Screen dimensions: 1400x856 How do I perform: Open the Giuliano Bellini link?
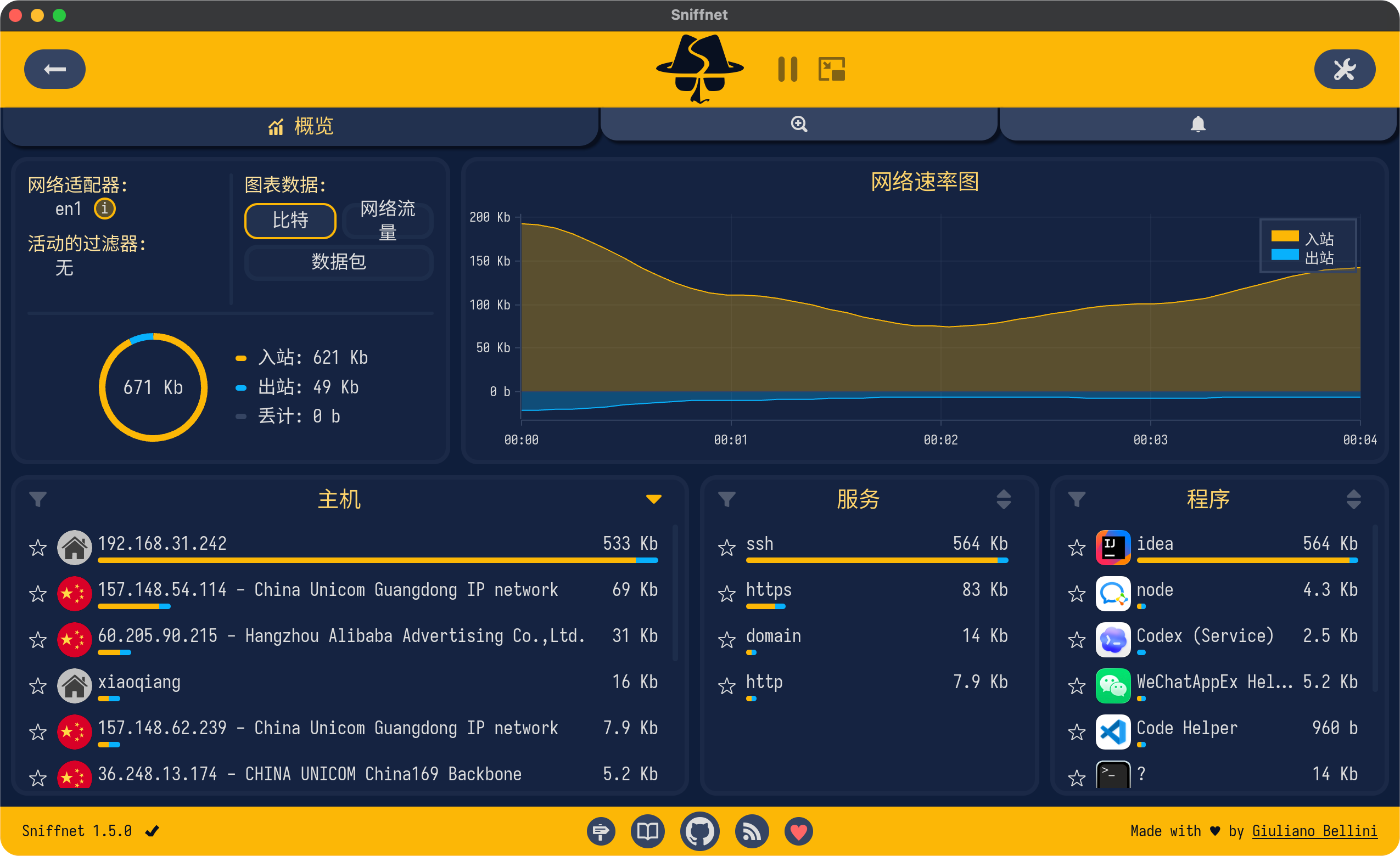tap(1314, 831)
